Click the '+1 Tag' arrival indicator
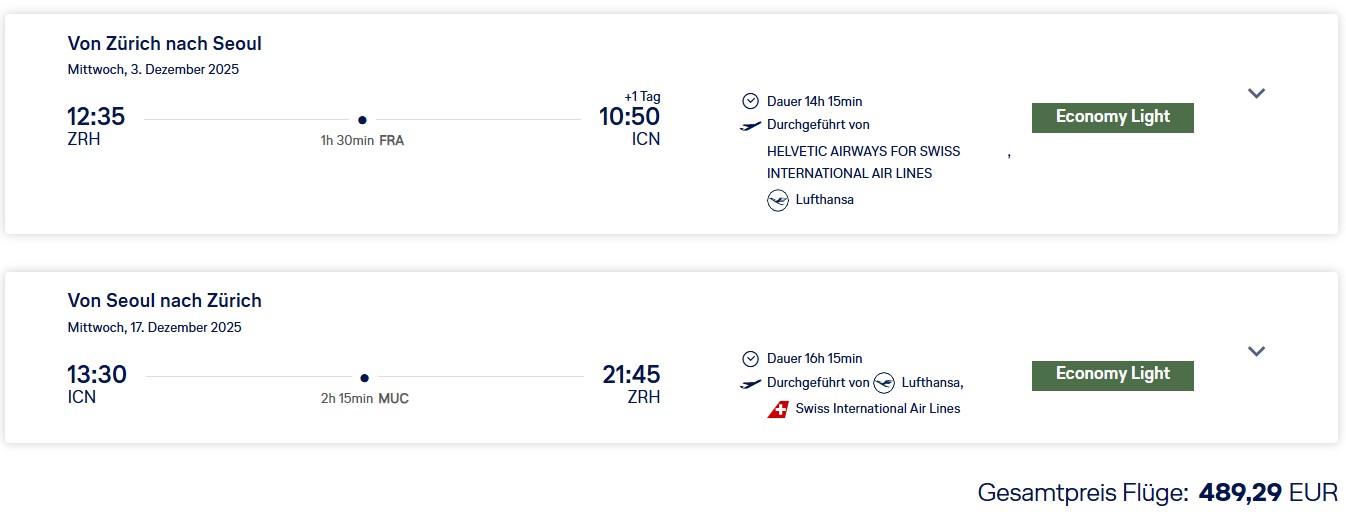Image resolution: width=1346 pixels, height=512 pixels. pyautogui.click(x=642, y=97)
